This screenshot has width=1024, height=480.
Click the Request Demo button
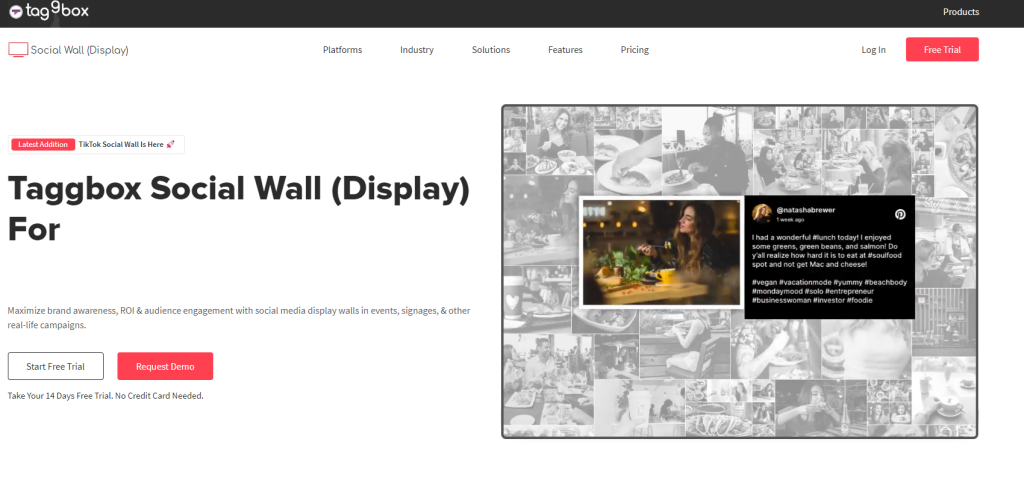pyautogui.click(x=165, y=366)
